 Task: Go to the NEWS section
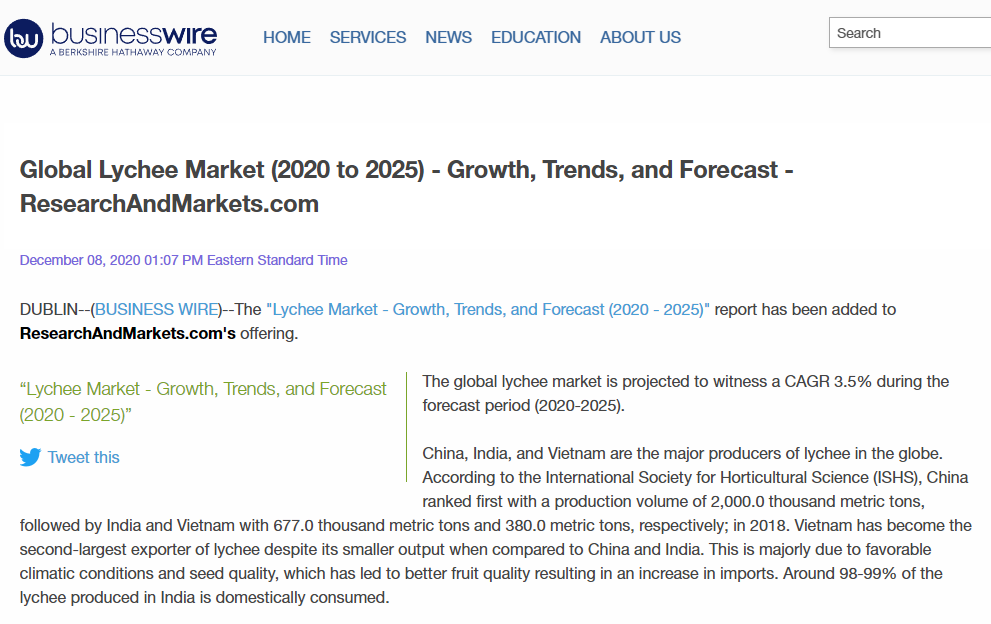pyautogui.click(x=448, y=37)
